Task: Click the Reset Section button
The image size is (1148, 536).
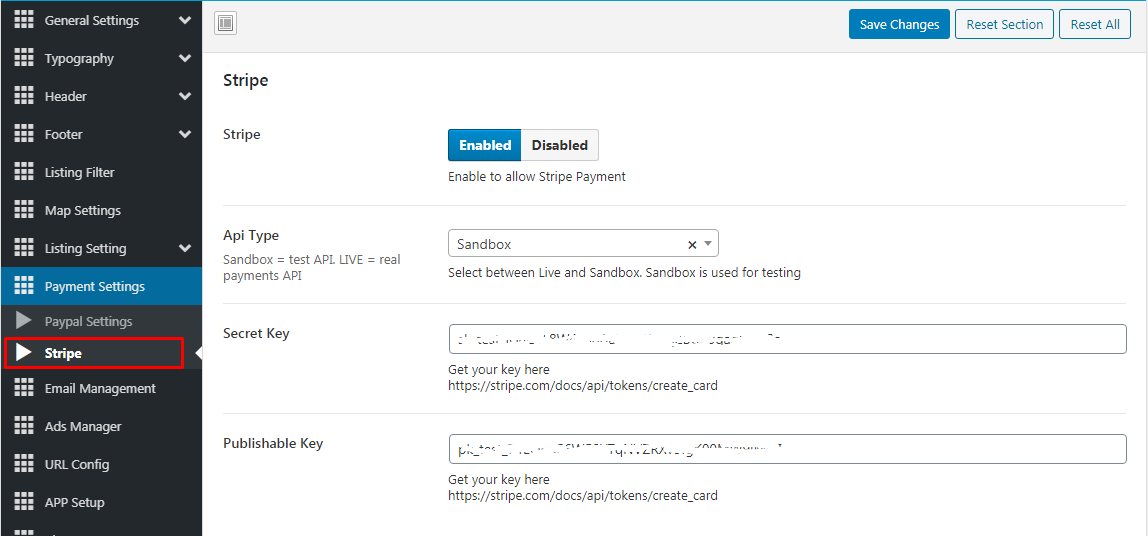Action: (x=1004, y=24)
